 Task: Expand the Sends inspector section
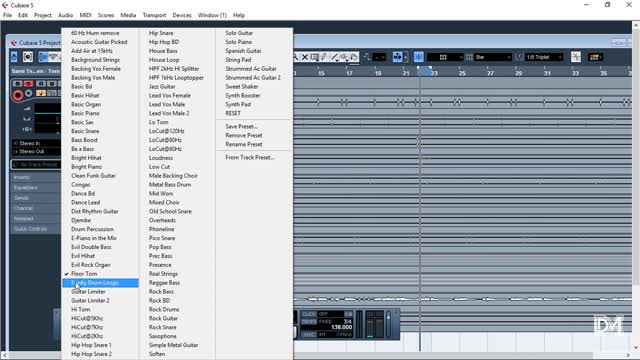click(x=36, y=198)
